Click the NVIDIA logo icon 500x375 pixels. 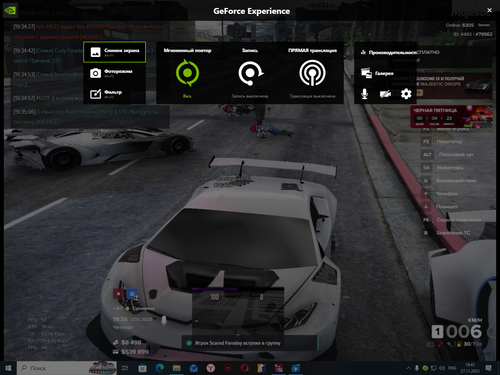pyautogui.click(x=10, y=10)
